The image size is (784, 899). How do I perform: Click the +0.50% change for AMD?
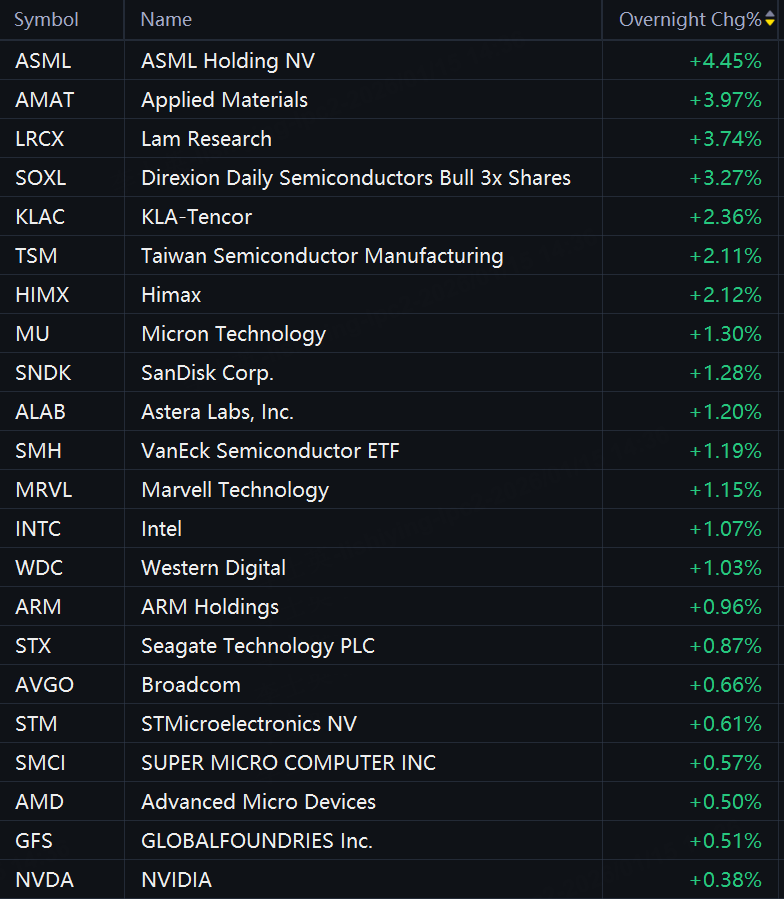tap(725, 802)
